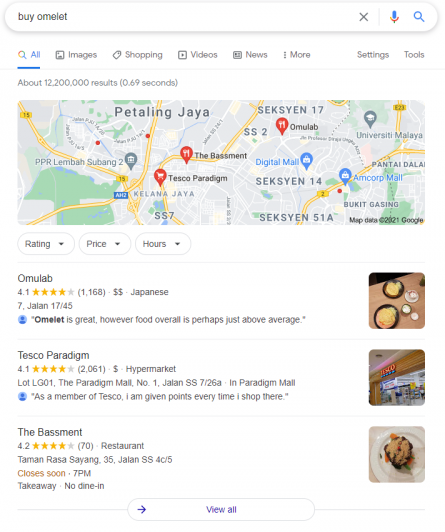This screenshot has height=532, width=445.
Task: Select the Tesco Paradigm shopping cart pin
Action: click(160, 177)
